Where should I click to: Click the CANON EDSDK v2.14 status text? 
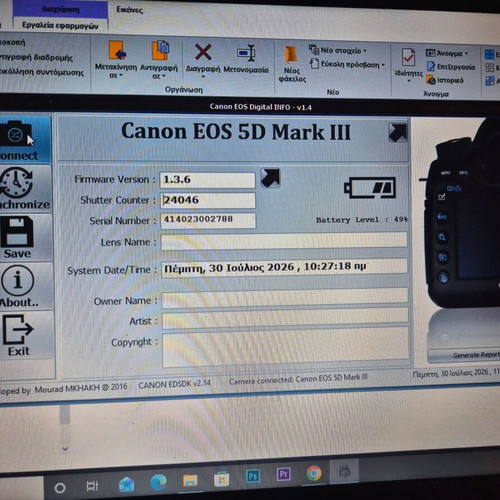pyautogui.click(x=174, y=385)
